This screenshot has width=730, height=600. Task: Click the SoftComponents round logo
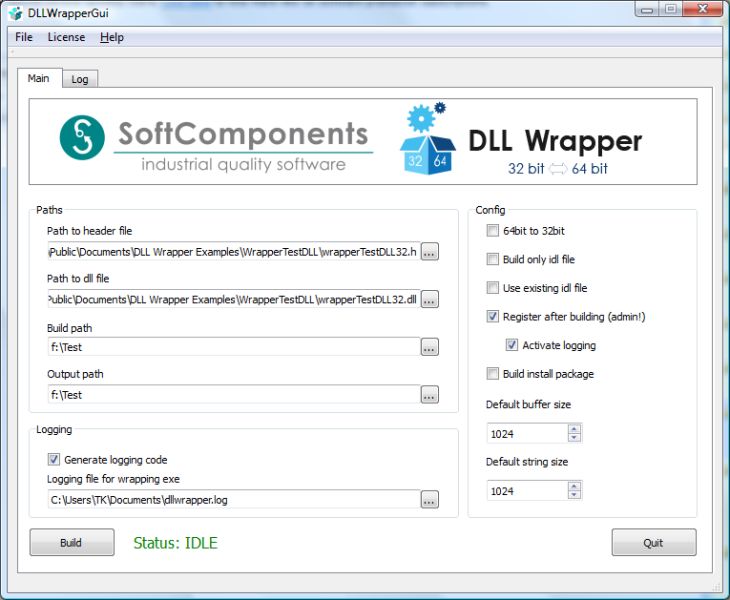(82, 138)
